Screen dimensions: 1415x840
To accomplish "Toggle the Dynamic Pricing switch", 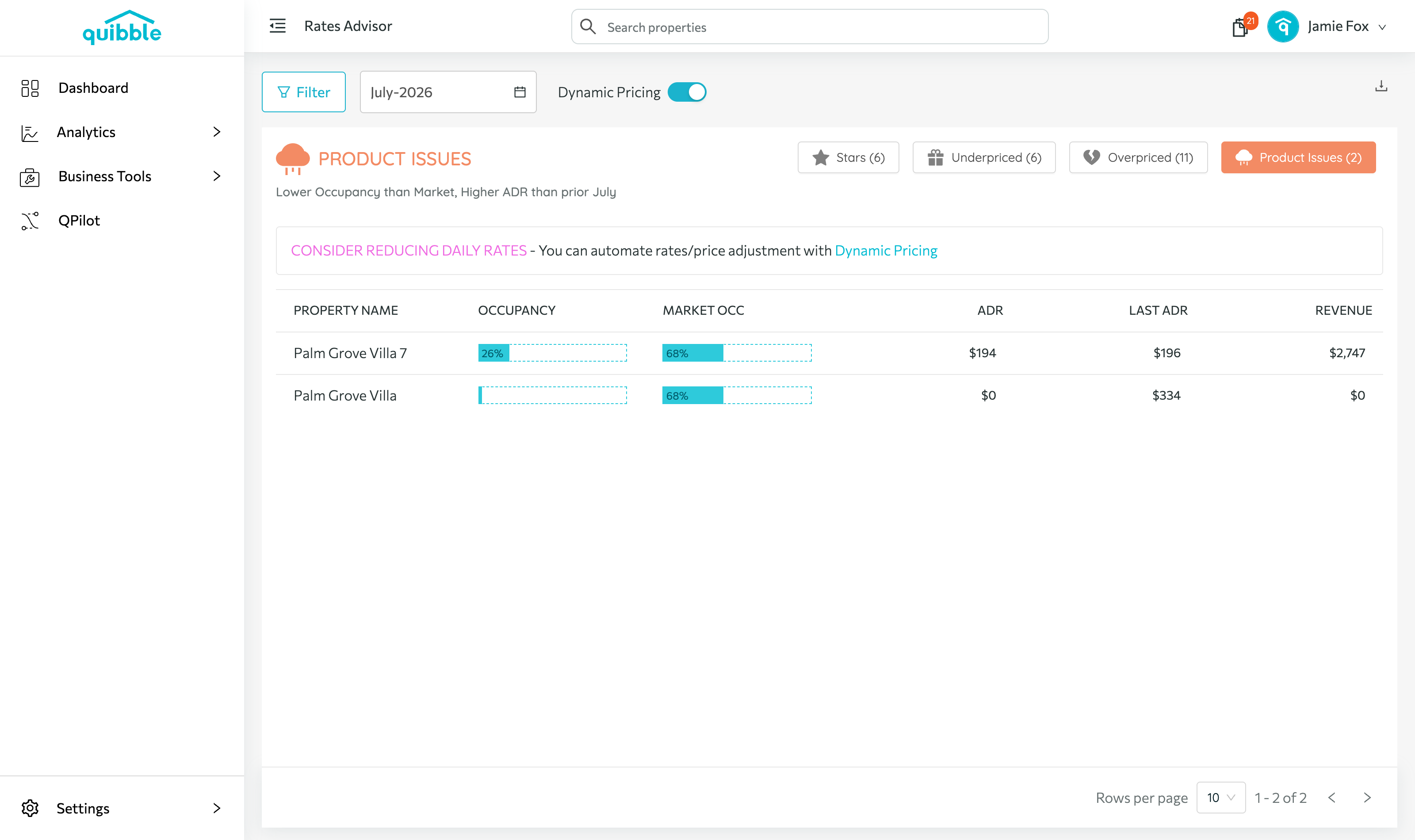I will 687,92.
